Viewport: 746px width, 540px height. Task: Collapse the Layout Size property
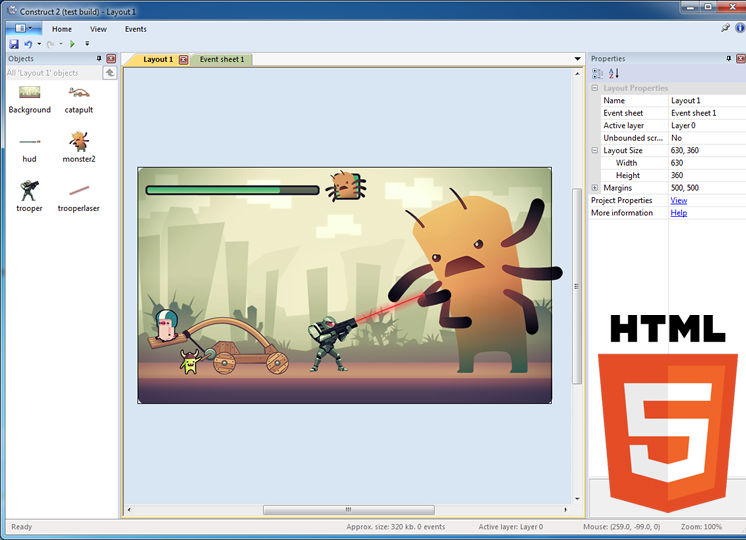pos(595,150)
